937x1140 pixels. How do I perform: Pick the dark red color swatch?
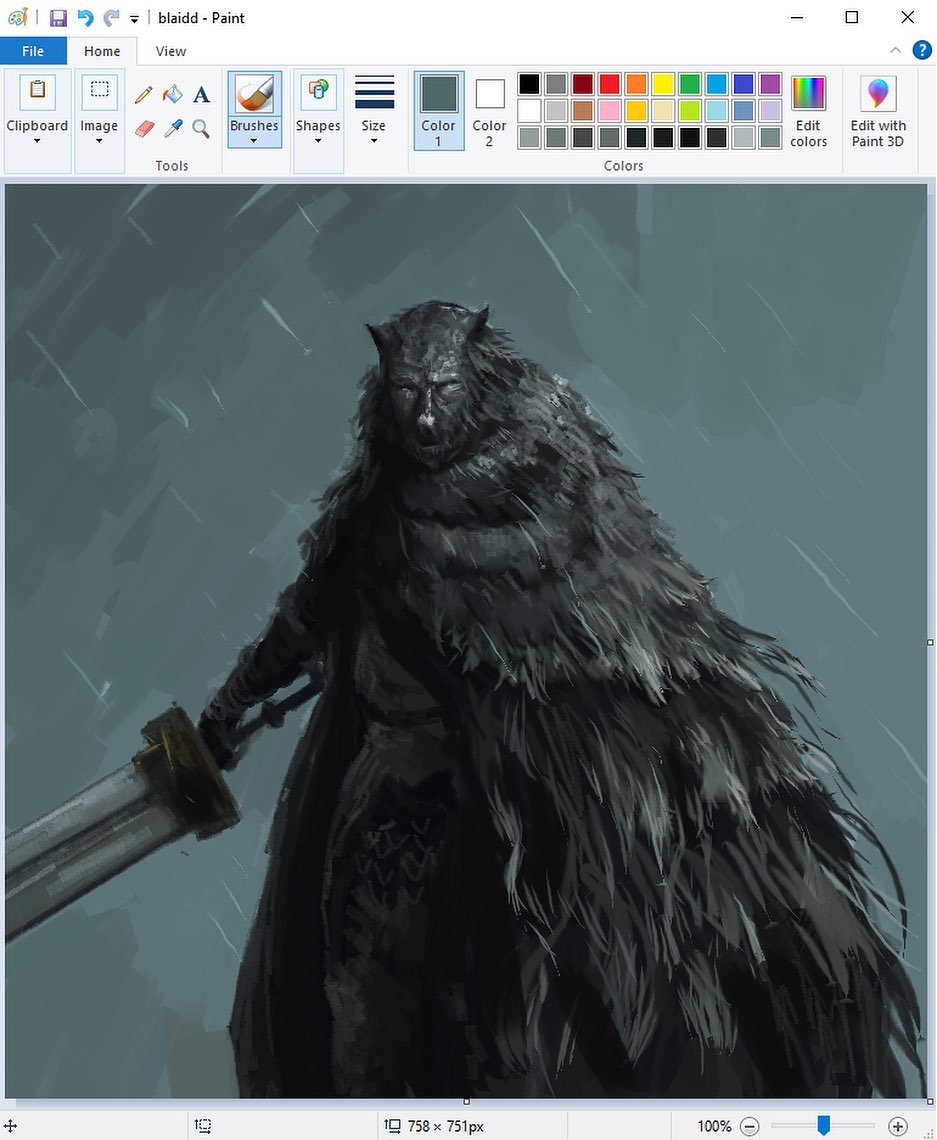[583, 84]
